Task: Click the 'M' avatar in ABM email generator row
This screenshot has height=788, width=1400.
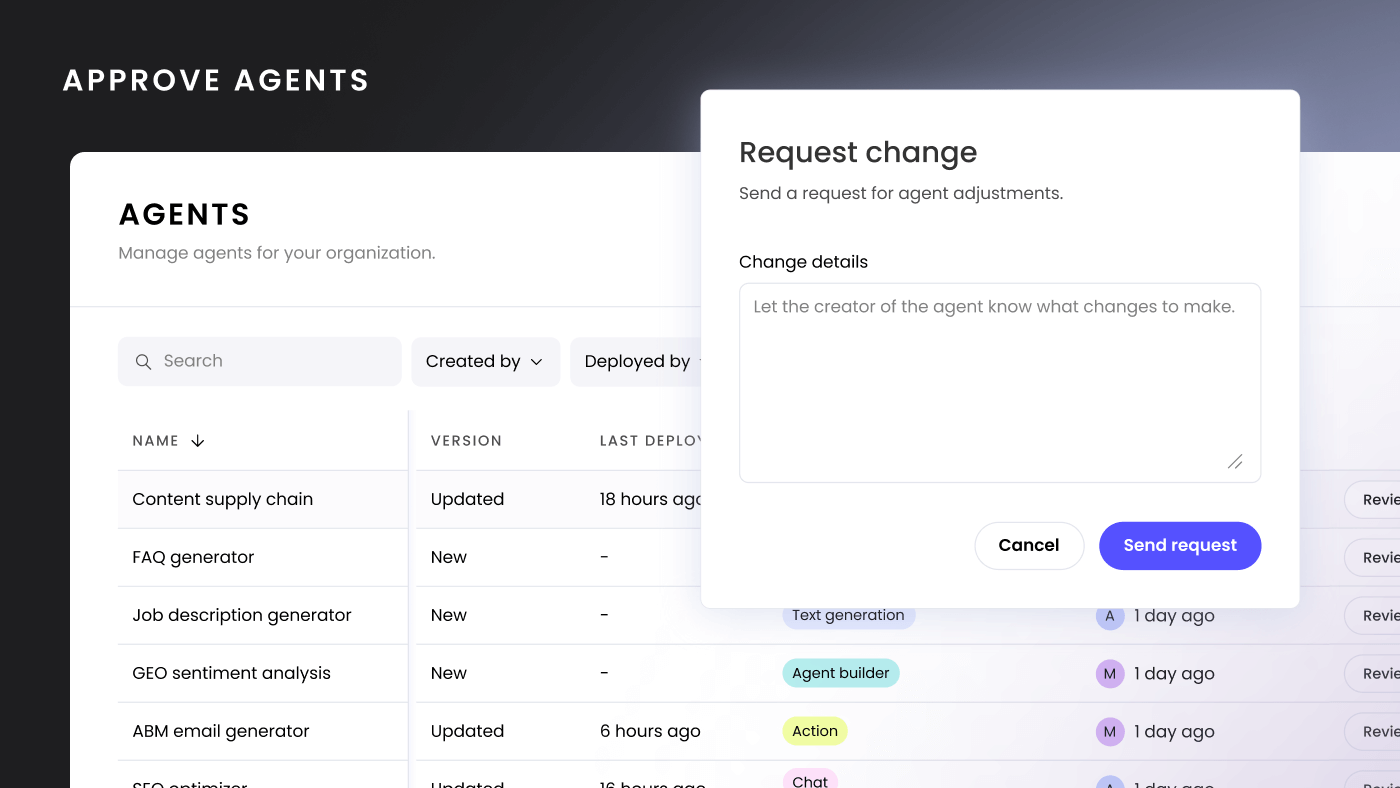Action: [x=1109, y=732]
